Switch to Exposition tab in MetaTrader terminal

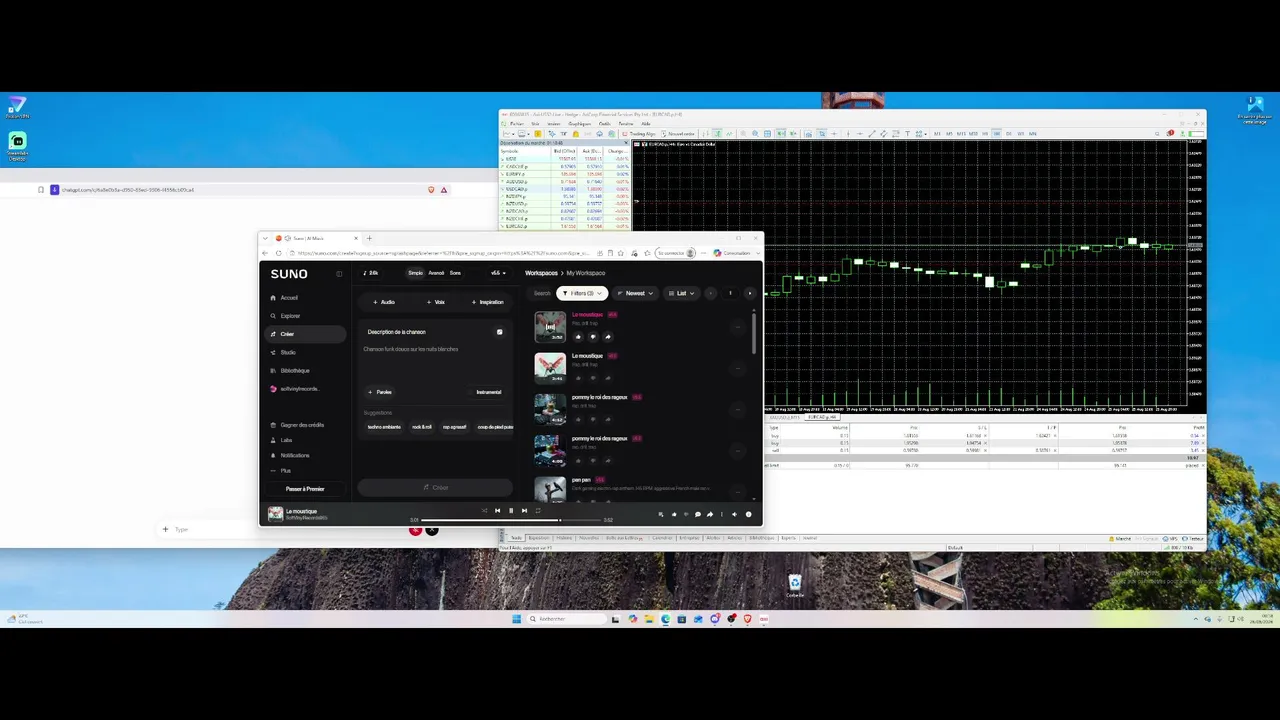[x=539, y=538]
